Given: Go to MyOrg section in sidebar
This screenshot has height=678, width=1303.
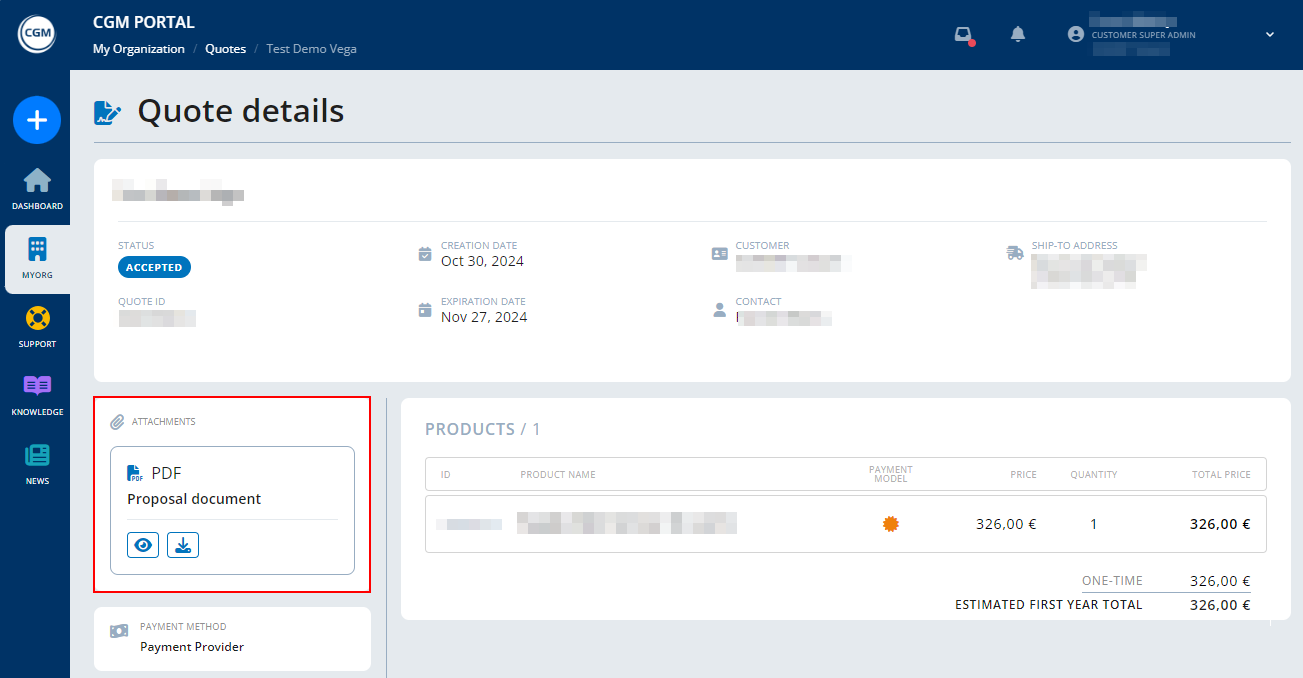Looking at the screenshot, I should coord(37,258).
